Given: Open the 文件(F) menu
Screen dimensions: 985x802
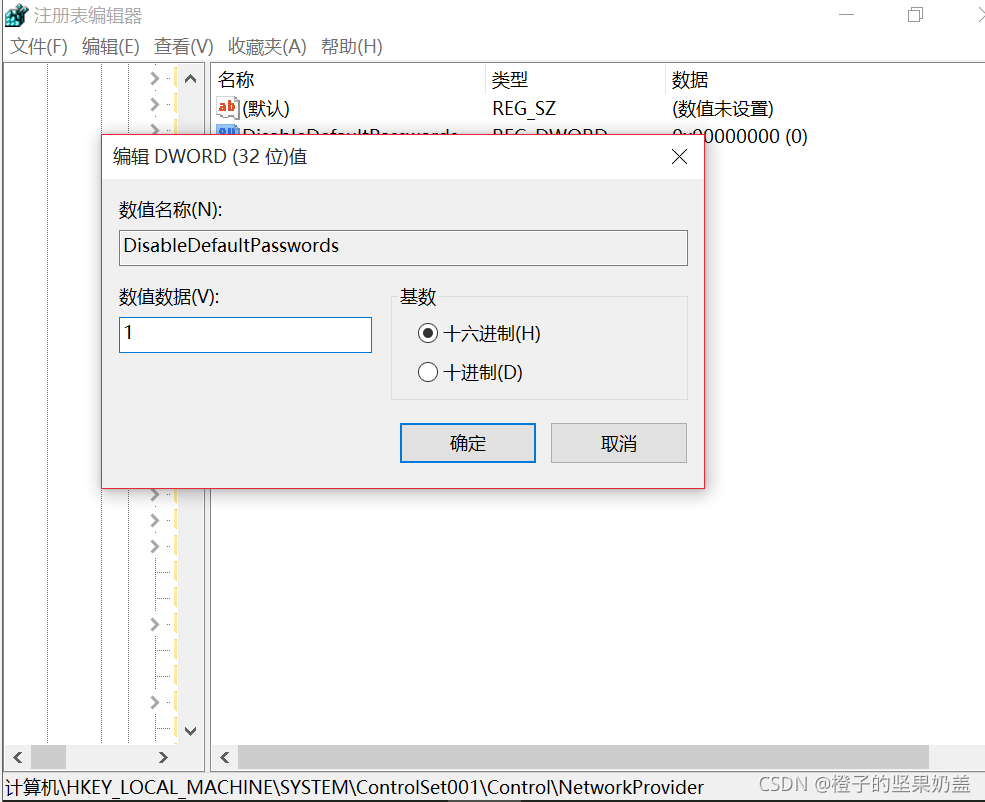Looking at the screenshot, I should (x=38, y=46).
